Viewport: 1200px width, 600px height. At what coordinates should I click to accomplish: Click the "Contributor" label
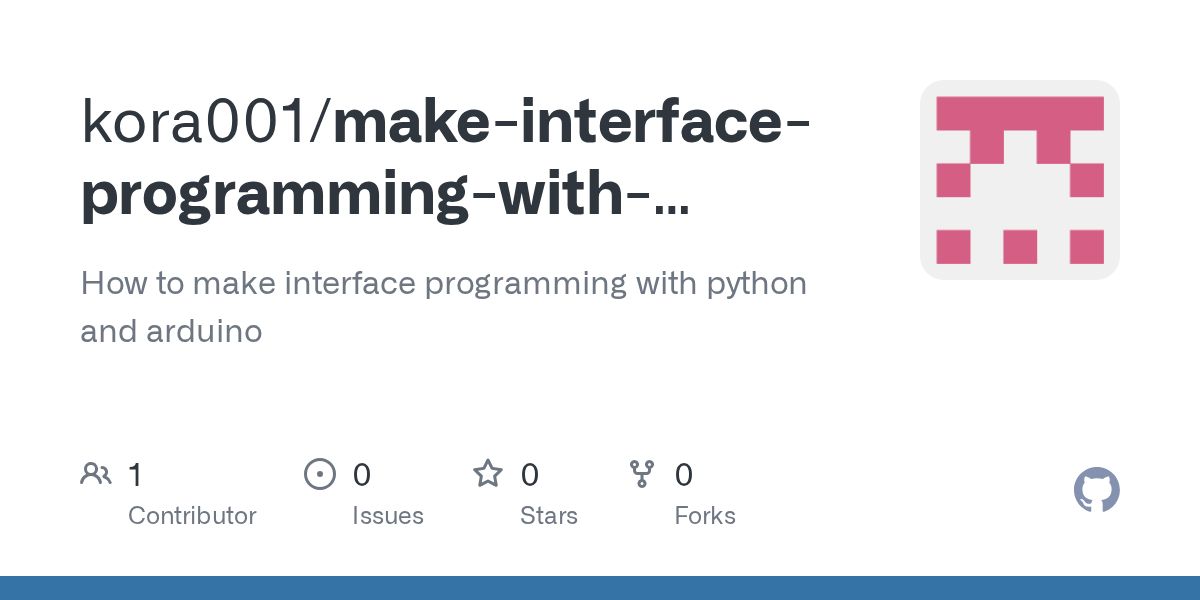click(x=192, y=516)
